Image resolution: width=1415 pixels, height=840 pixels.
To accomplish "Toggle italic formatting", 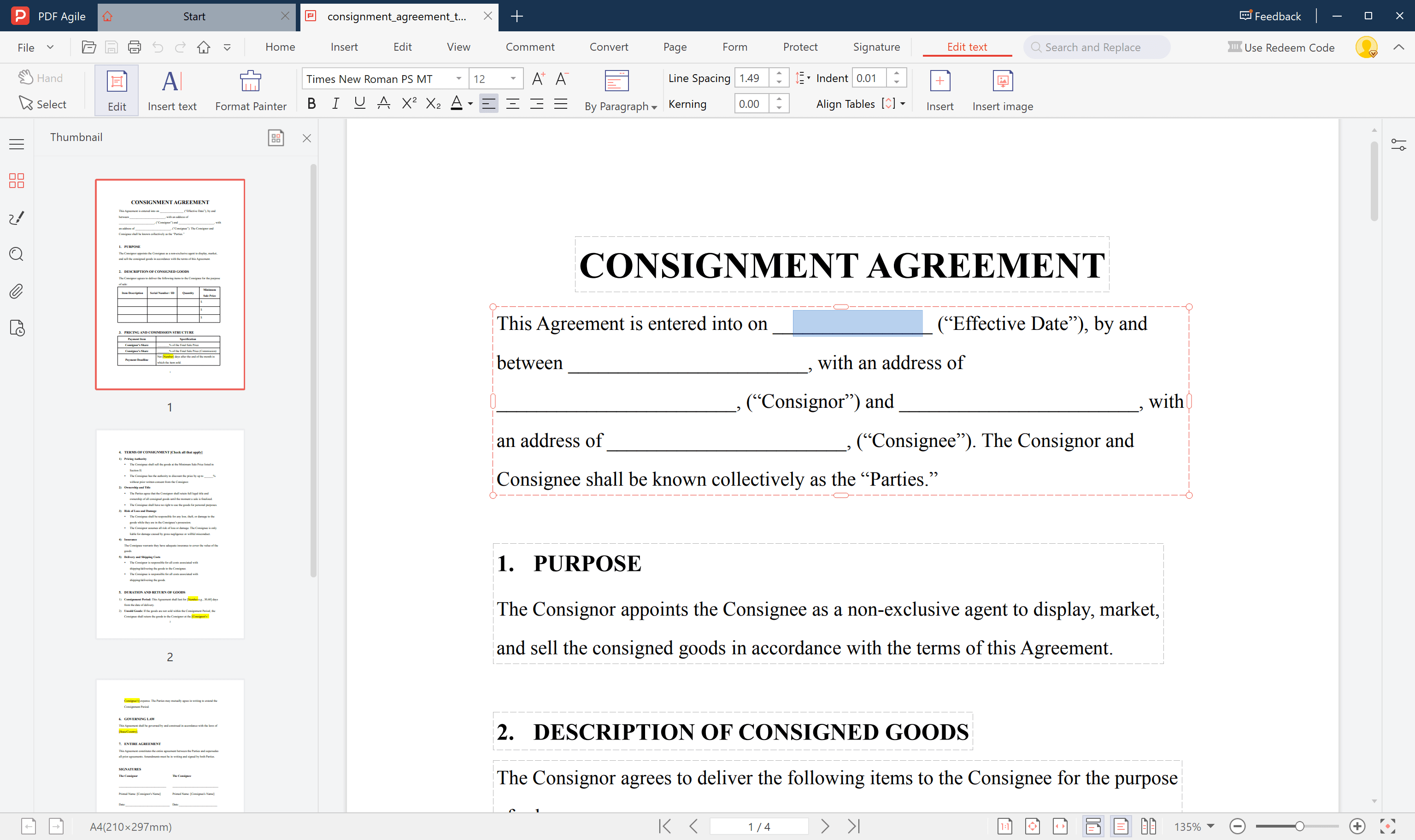I will (x=335, y=104).
